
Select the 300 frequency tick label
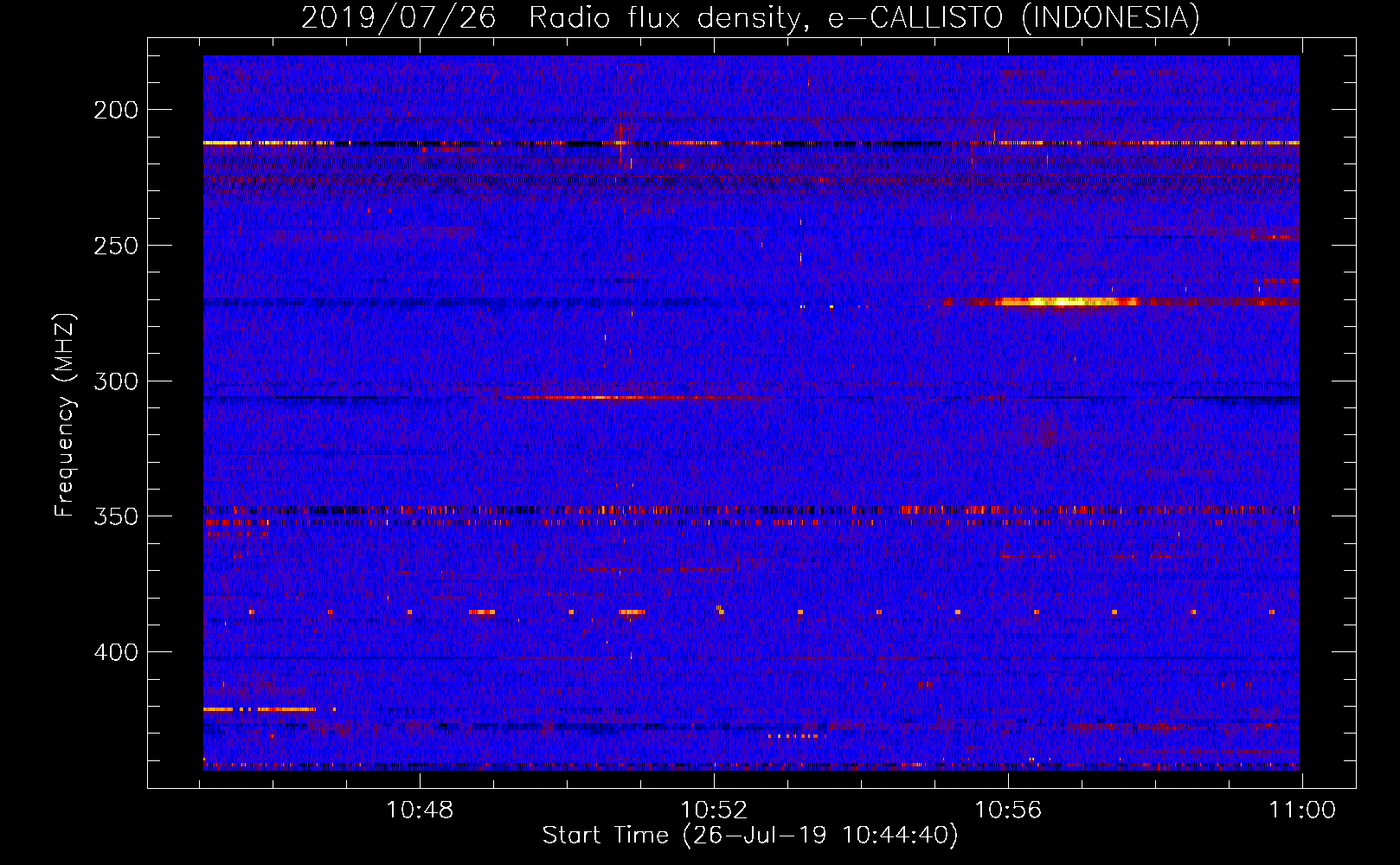[116, 381]
